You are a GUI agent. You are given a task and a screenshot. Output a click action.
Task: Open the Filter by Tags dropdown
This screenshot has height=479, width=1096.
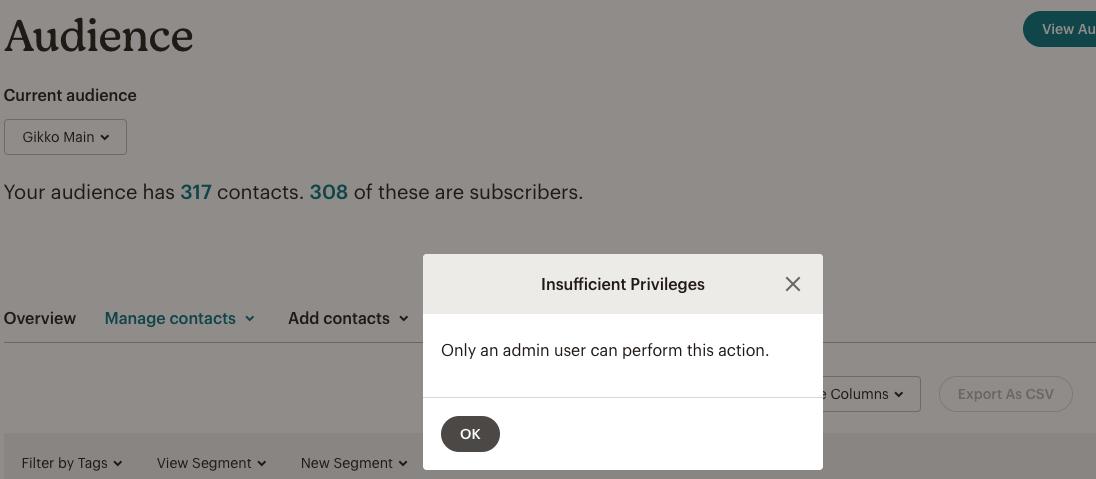tap(72, 463)
